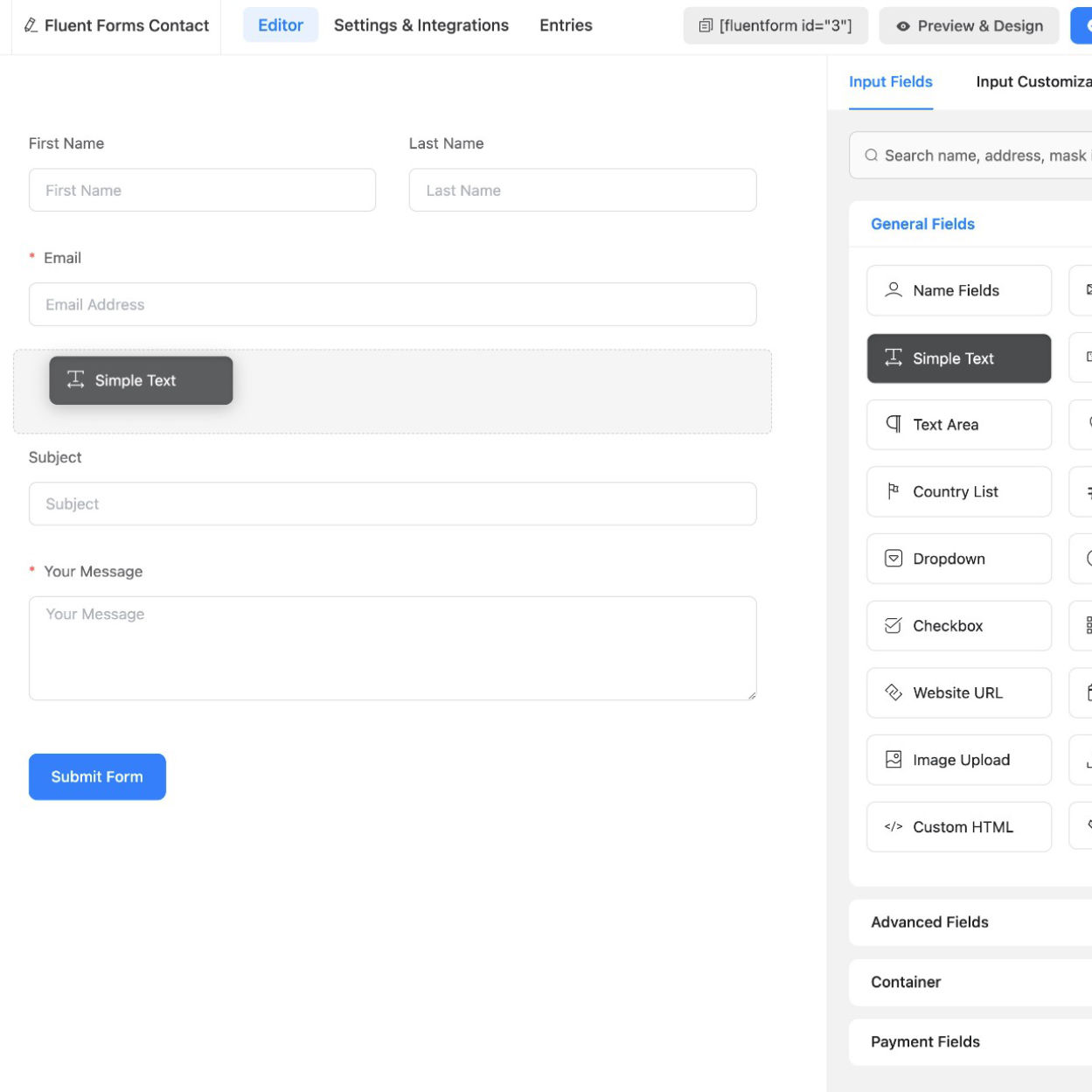The width and height of the screenshot is (1092, 1092).
Task: Click the search magnifier in the fields panel
Action: tap(871, 155)
